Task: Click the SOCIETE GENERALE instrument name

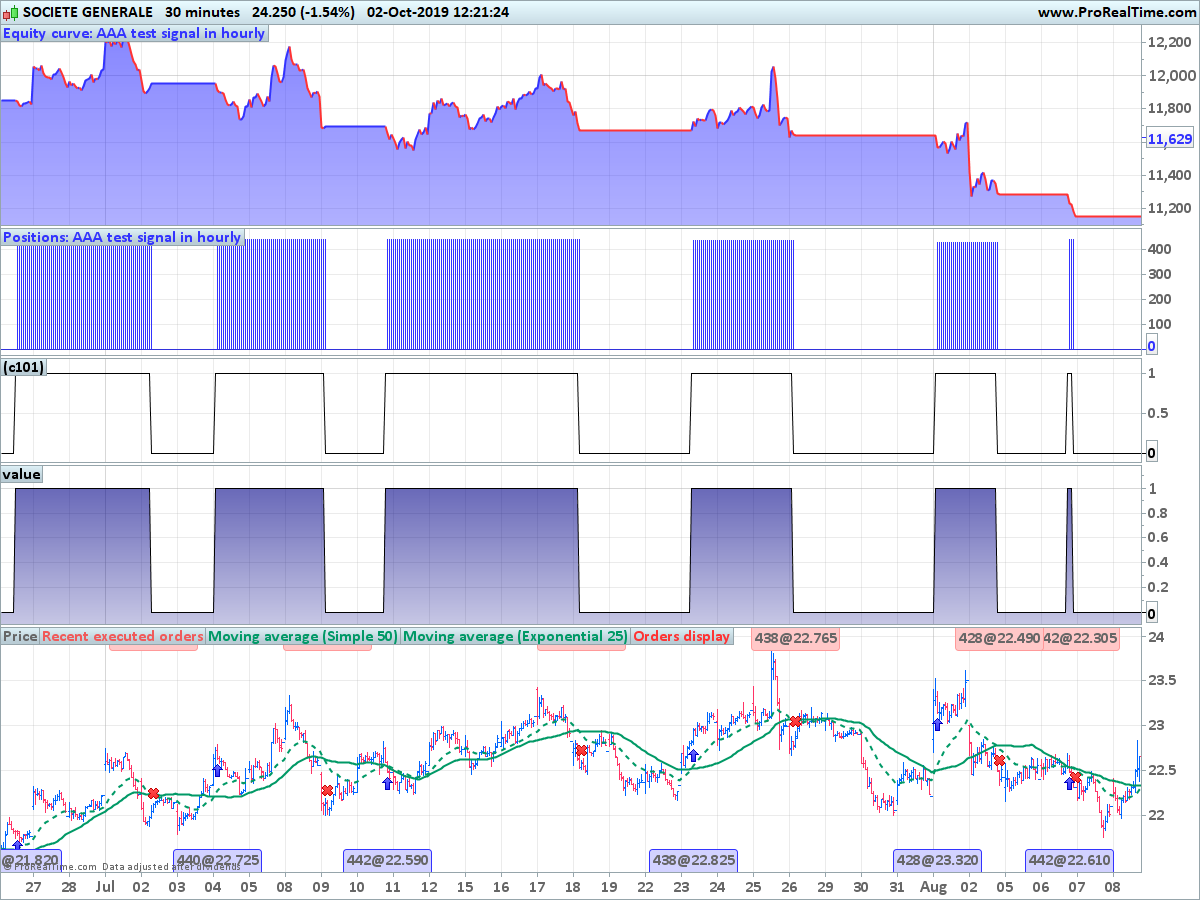Action: pyautogui.click(x=88, y=13)
